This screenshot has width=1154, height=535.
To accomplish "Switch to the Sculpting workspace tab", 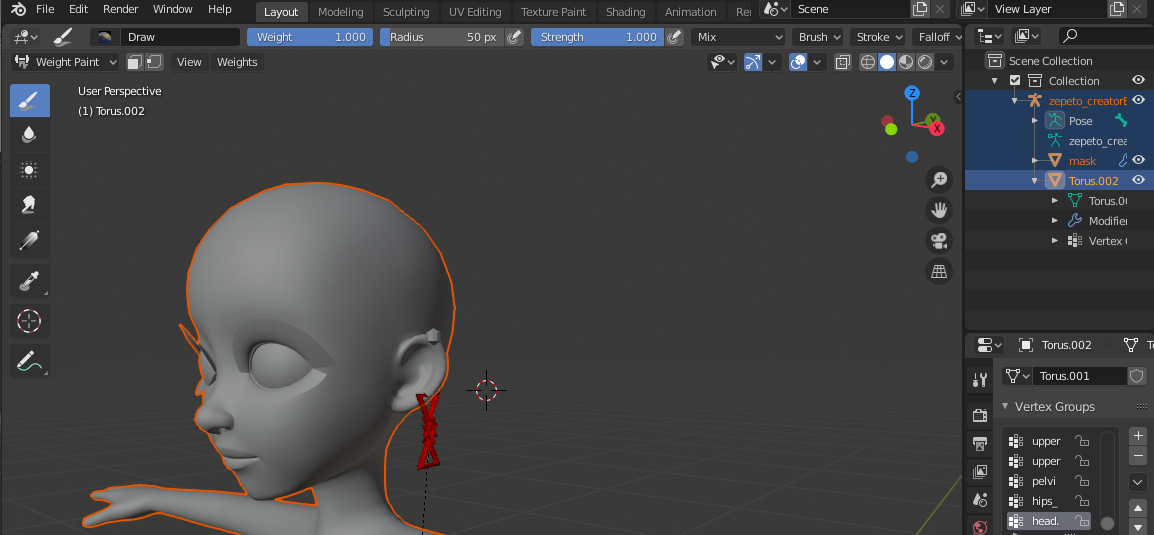I will point(406,12).
